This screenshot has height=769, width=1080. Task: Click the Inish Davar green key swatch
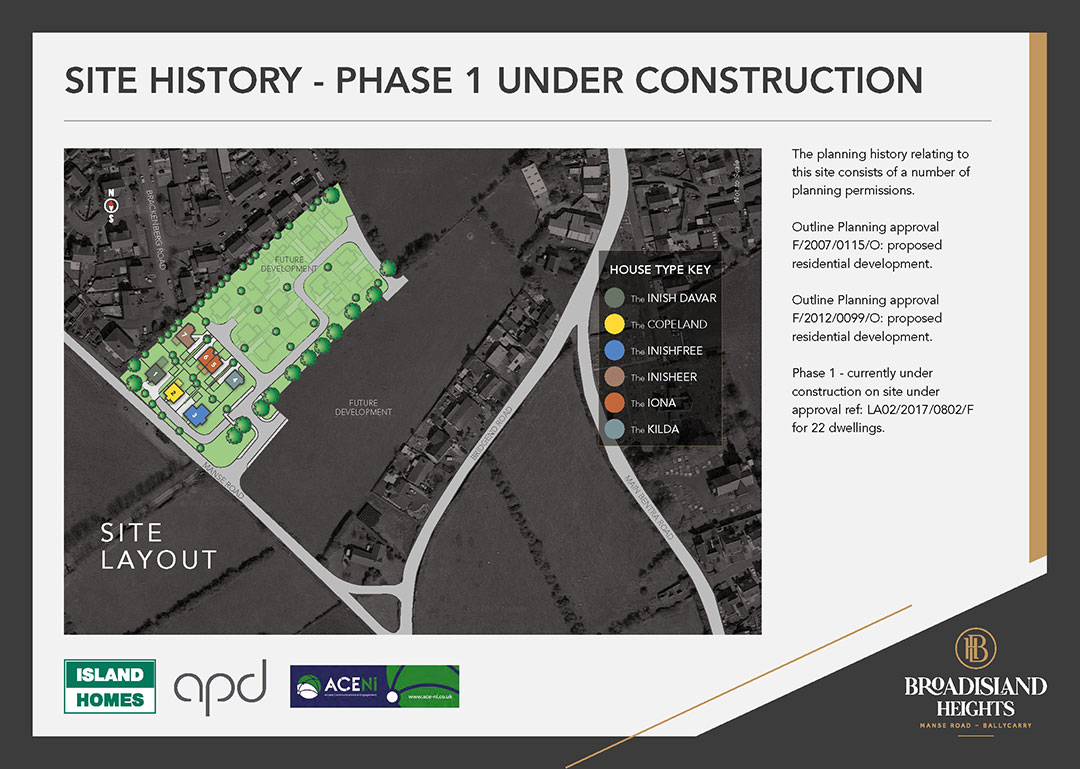tap(615, 298)
